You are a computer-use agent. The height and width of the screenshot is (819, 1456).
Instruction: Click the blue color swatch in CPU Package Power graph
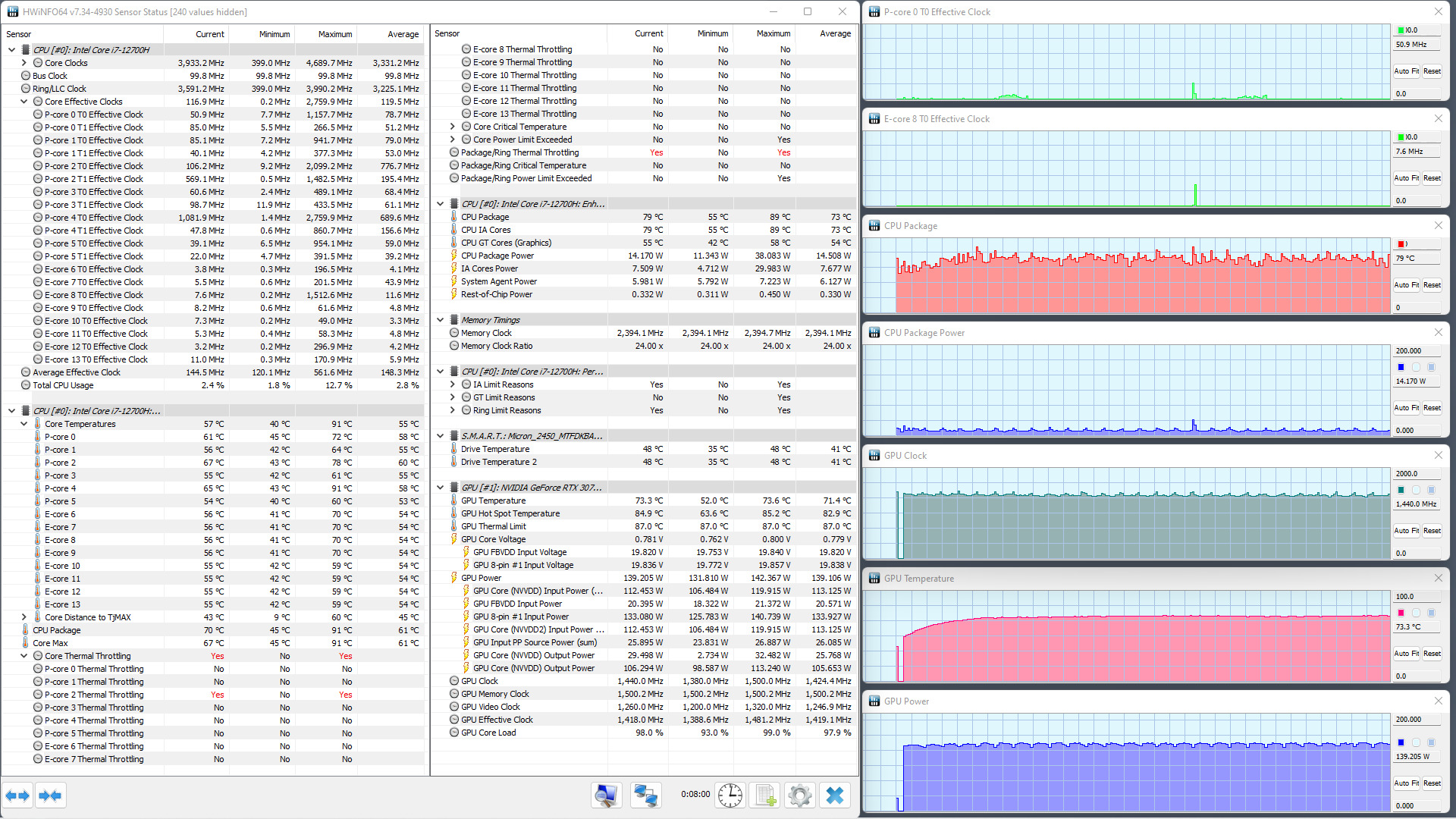pos(1401,367)
